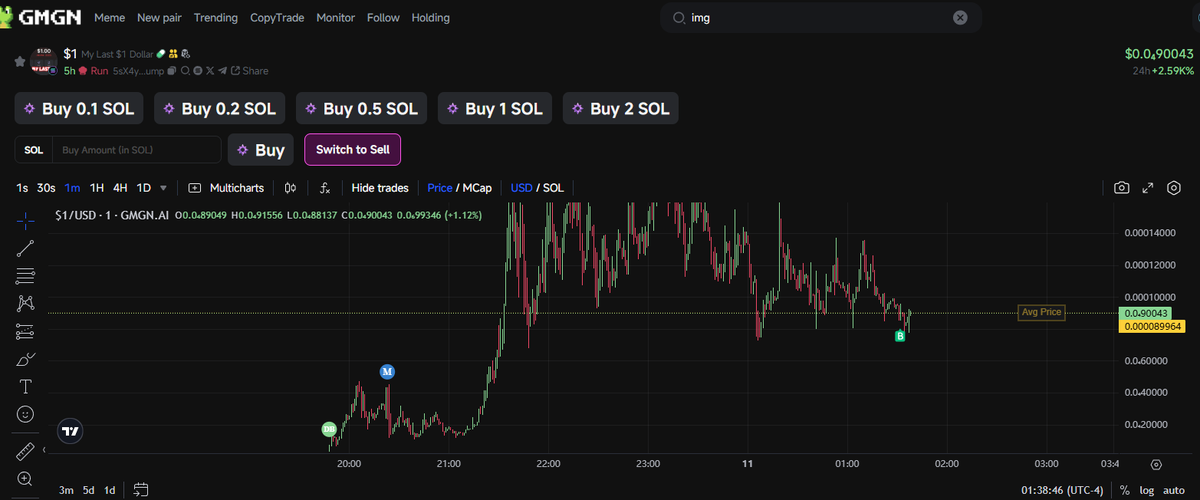This screenshot has width=1200, height=500.
Task: Switch denomination to SOL
Action: coord(554,188)
